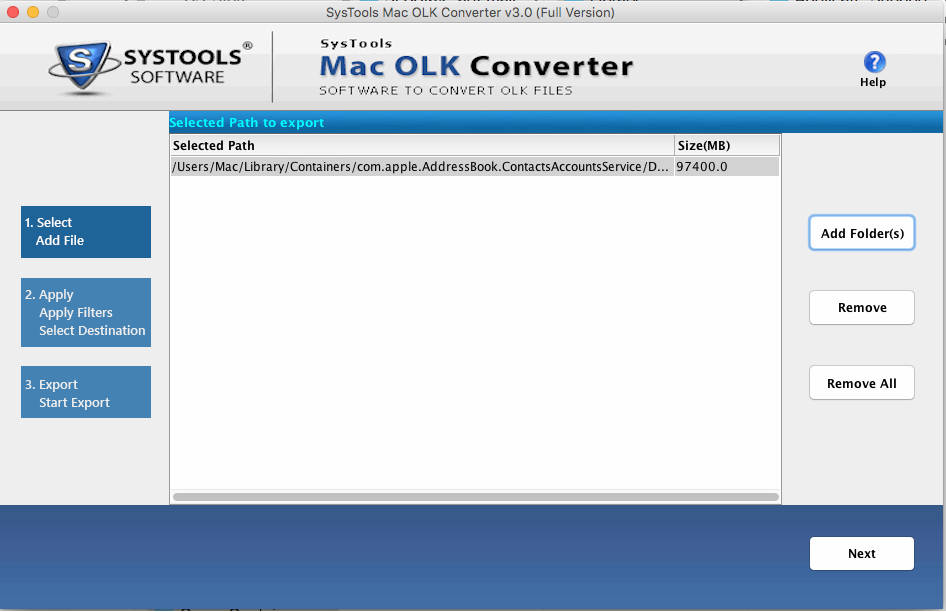Image resolution: width=946 pixels, height=612 pixels.
Task: Close the window with red button
Action: 13,12
